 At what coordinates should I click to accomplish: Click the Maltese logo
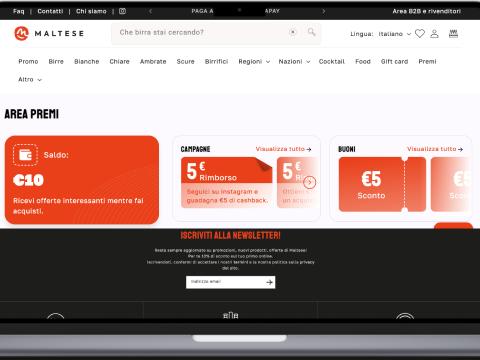[x=49, y=33]
